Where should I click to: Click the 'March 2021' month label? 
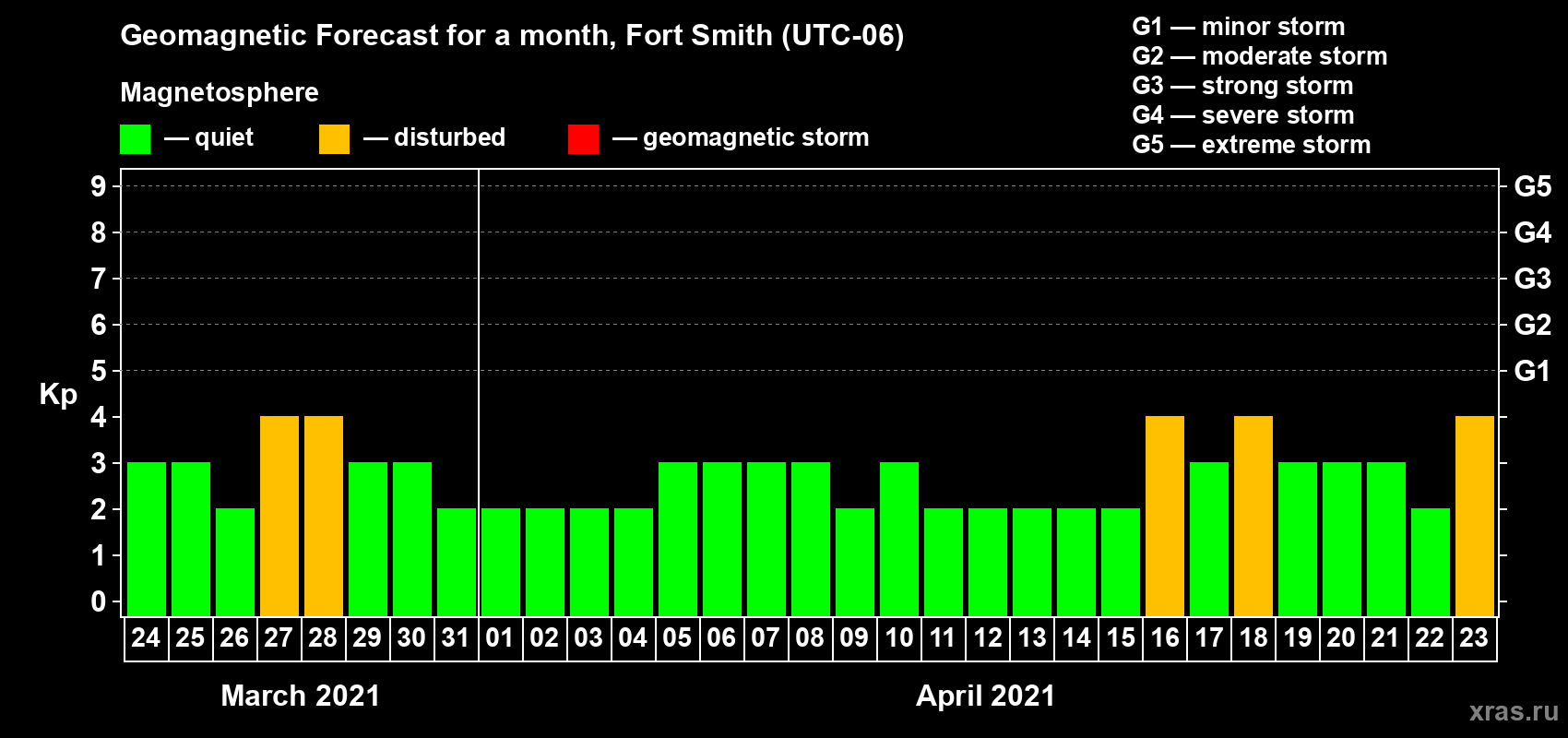point(301,696)
